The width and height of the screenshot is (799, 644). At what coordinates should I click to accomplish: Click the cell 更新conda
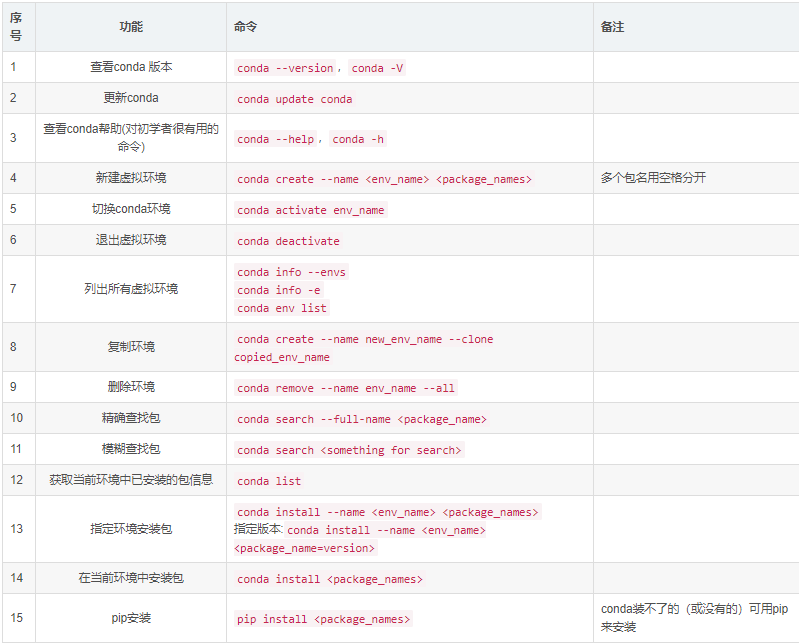pyautogui.click(x=131, y=97)
